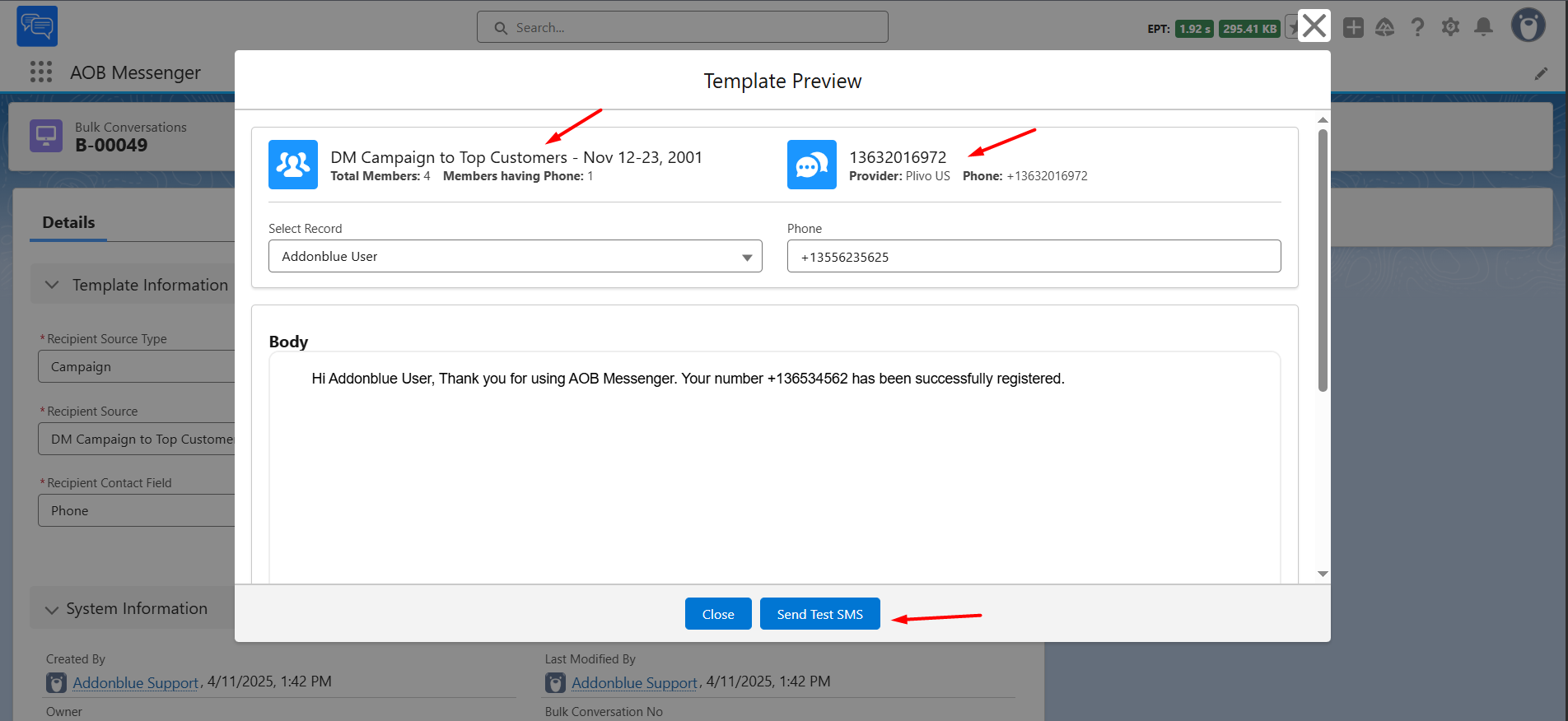Open the Addonblue Support link under Created By

click(136, 682)
